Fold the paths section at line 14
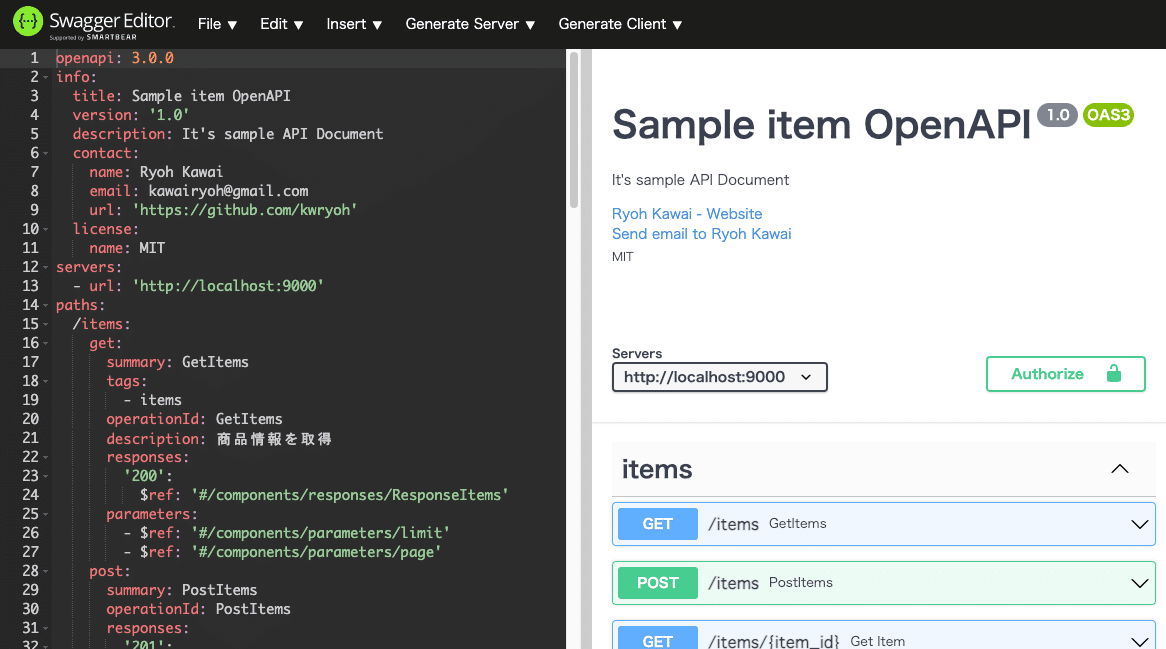 point(45,304)
